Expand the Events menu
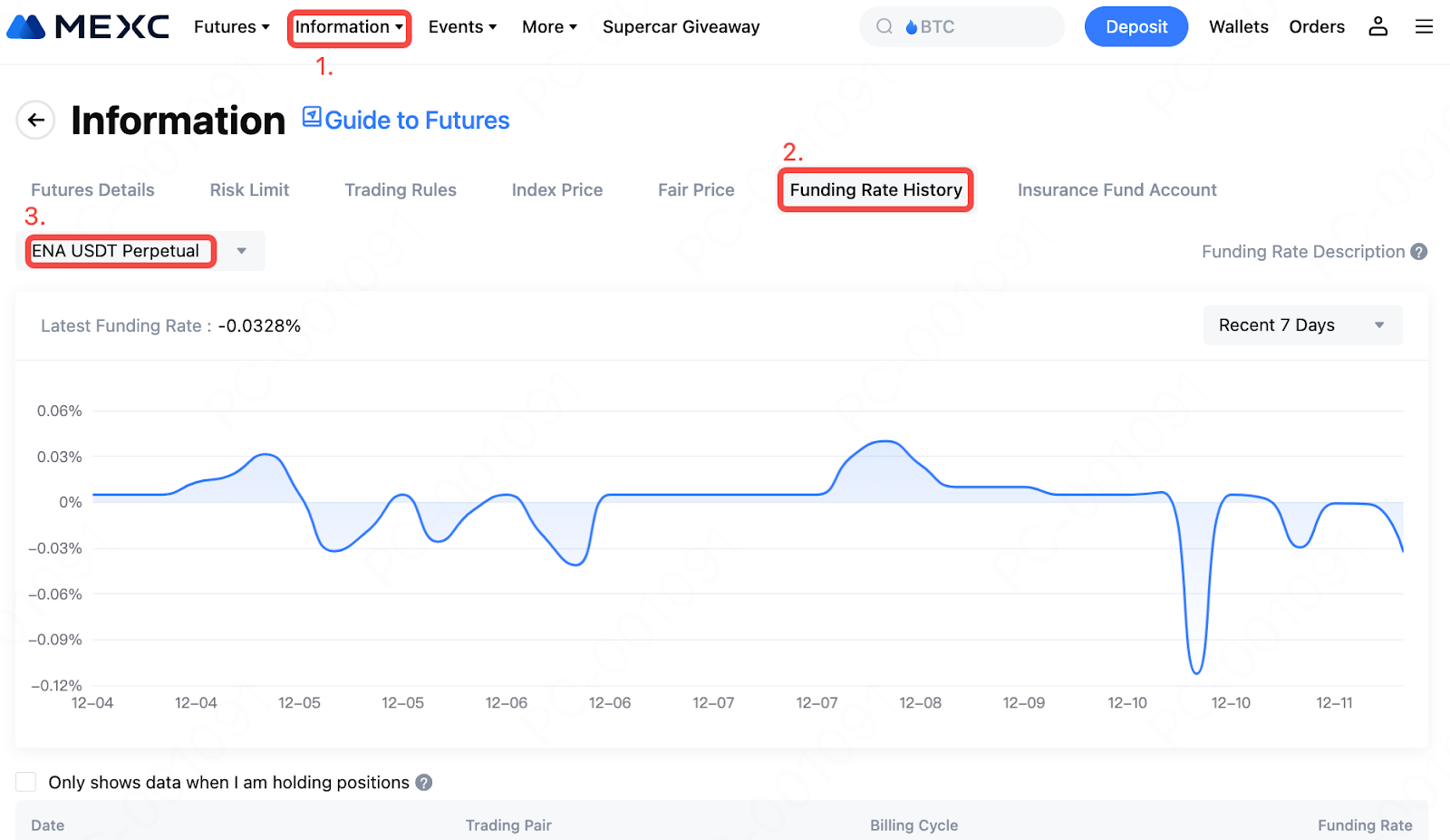Image resolution: width=1450 pixels, height=840 pixels. 462,27
